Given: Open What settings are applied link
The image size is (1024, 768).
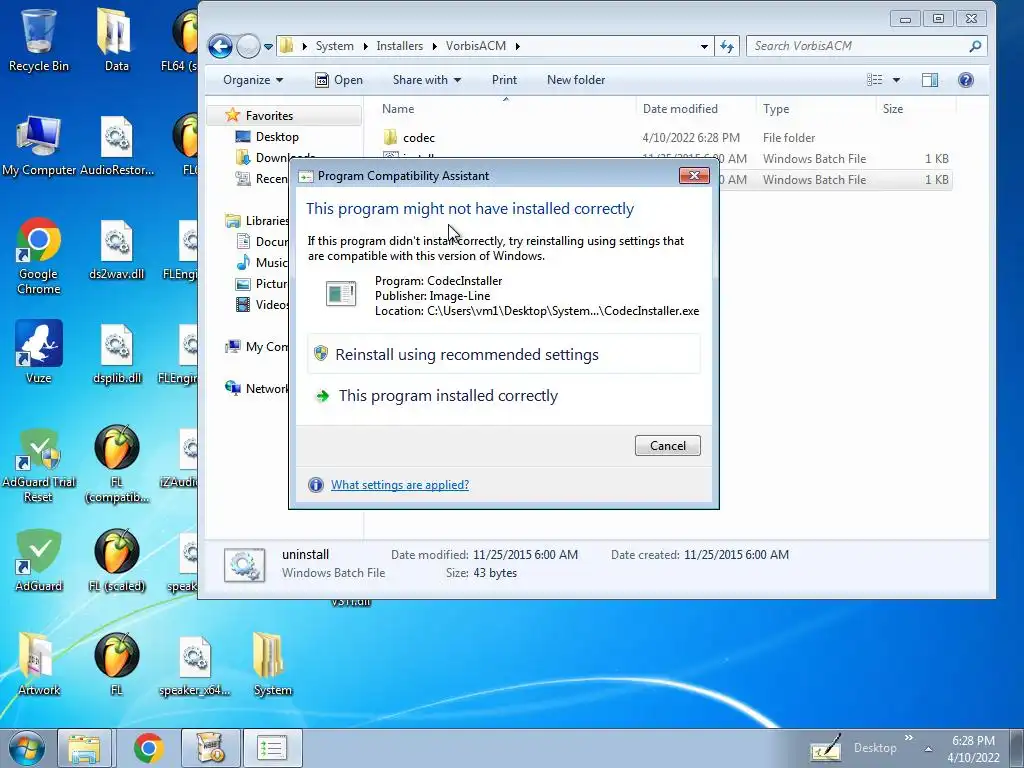Looking at the screenshot, I should pyautogui.click(x=400, y=485).
